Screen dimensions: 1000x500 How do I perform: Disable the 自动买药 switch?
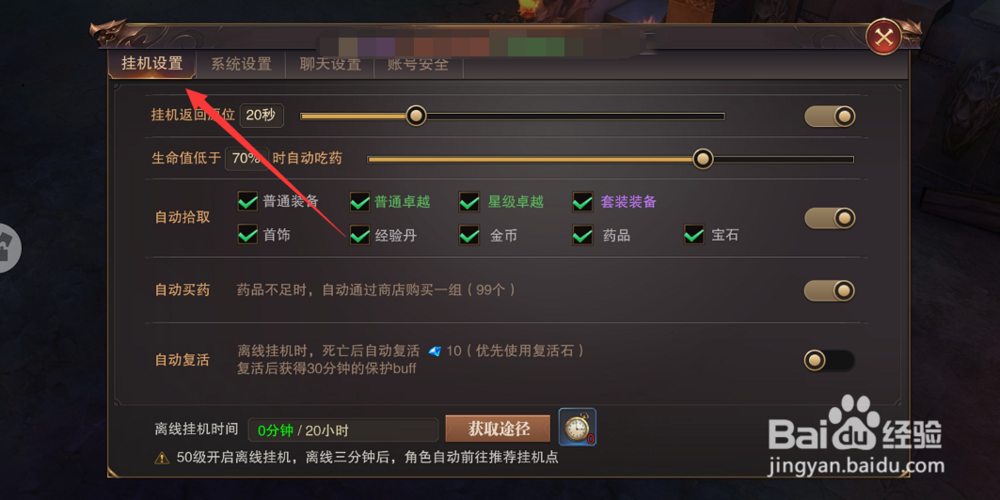pos(829,291)
